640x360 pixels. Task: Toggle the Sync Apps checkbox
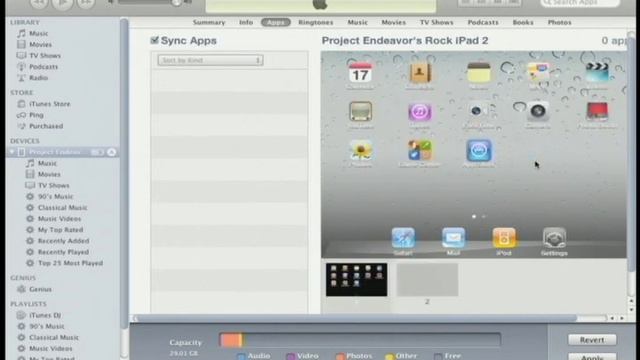[x=154, y=40]
